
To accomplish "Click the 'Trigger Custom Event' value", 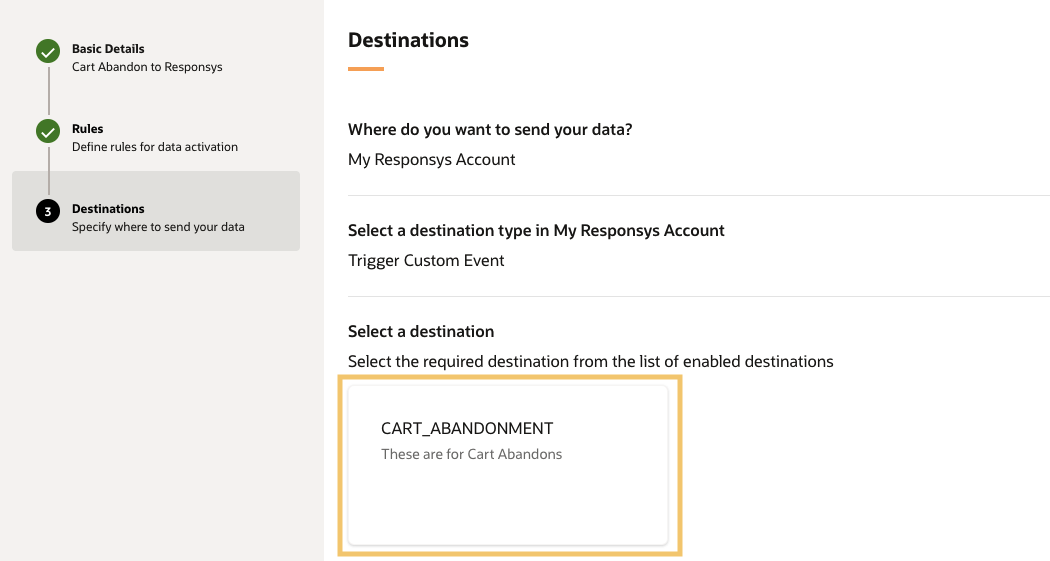I will [x=426, y=261].
